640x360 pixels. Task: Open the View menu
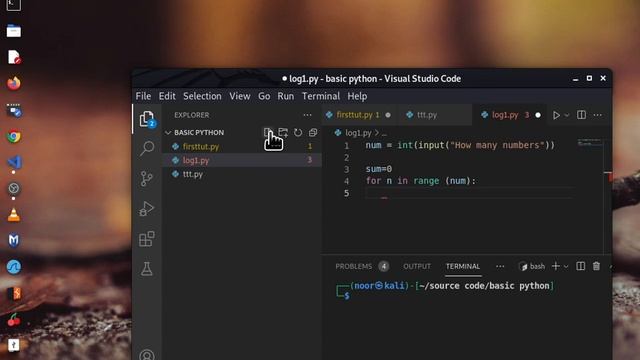[x=240, y=96]
